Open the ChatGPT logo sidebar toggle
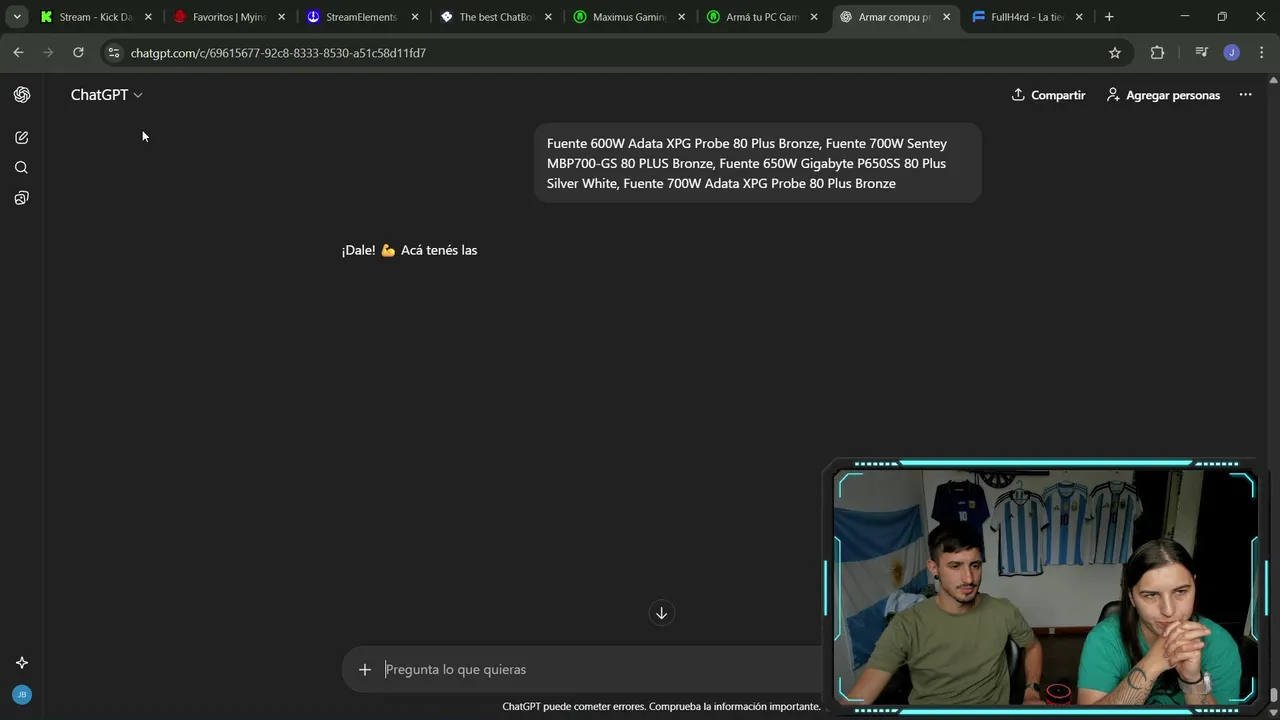This screenshot has height=720, width=1280. pyautogui.click(x=22, y=95)
